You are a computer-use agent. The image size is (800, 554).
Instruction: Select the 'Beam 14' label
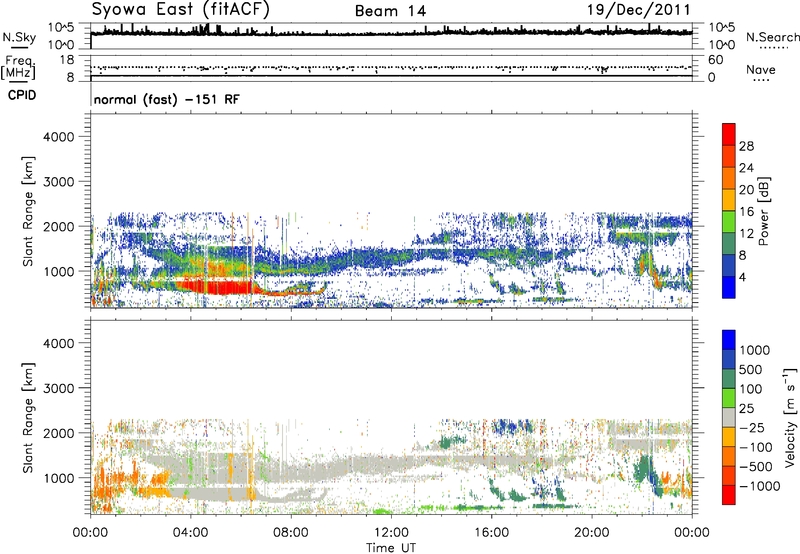point(390,11)
